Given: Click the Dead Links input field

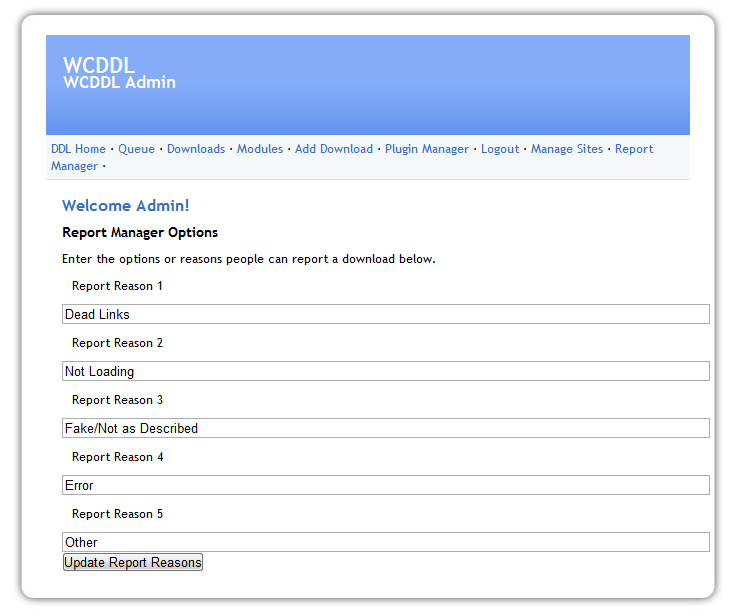Looking at the screenshot, I should click(385, 314).
